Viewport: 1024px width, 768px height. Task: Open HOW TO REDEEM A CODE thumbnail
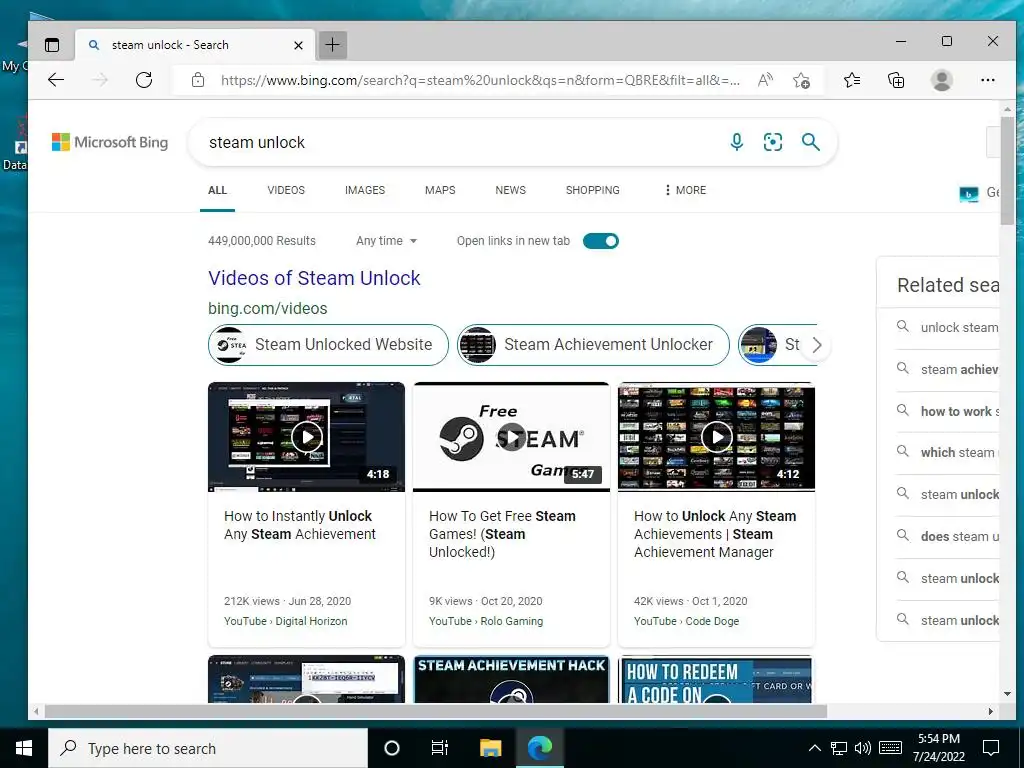pyautogui.click(x=716, y=679)
